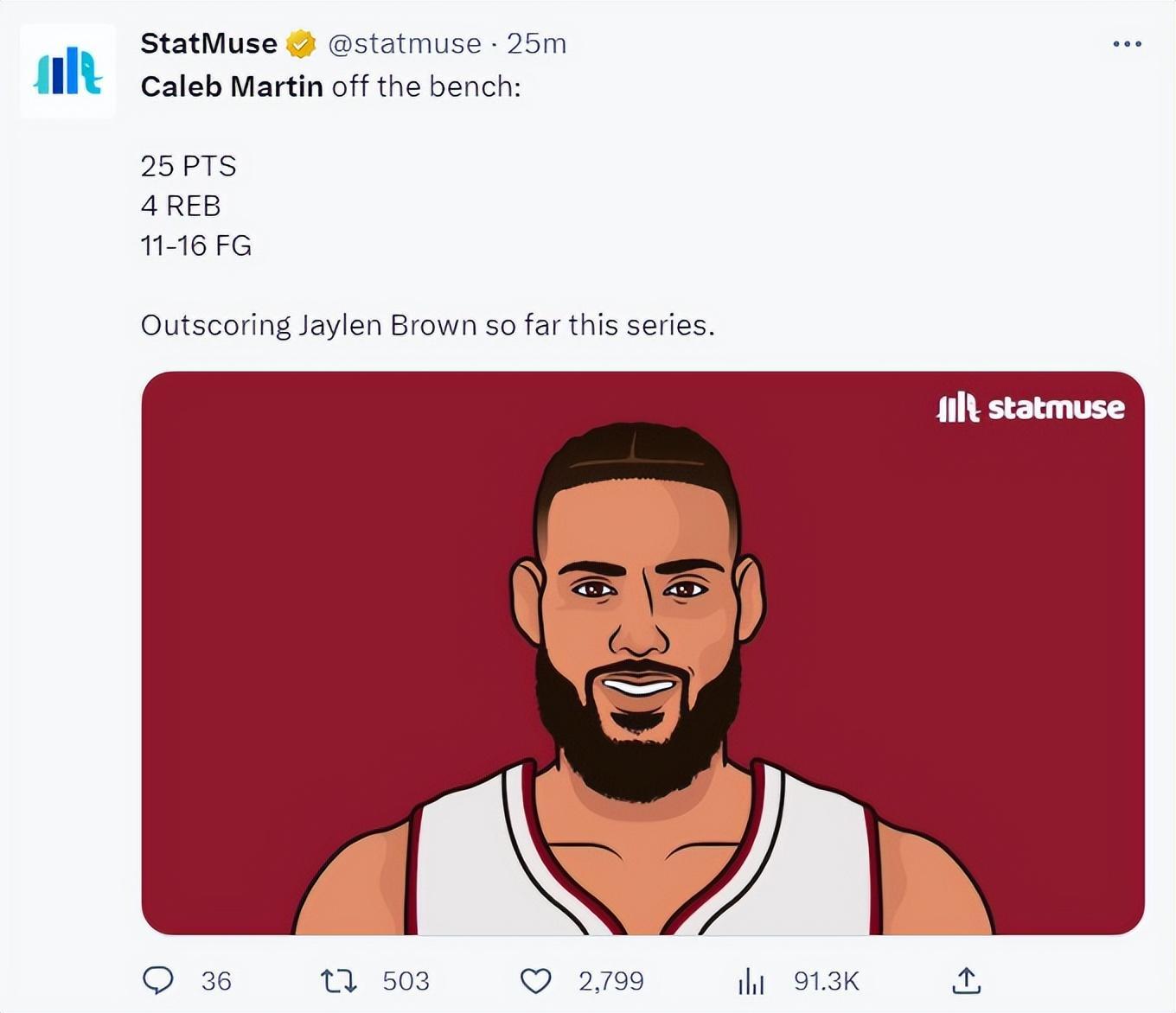Click the gold verified badge
1176x1013 pixels.
(x=301, y=43)
